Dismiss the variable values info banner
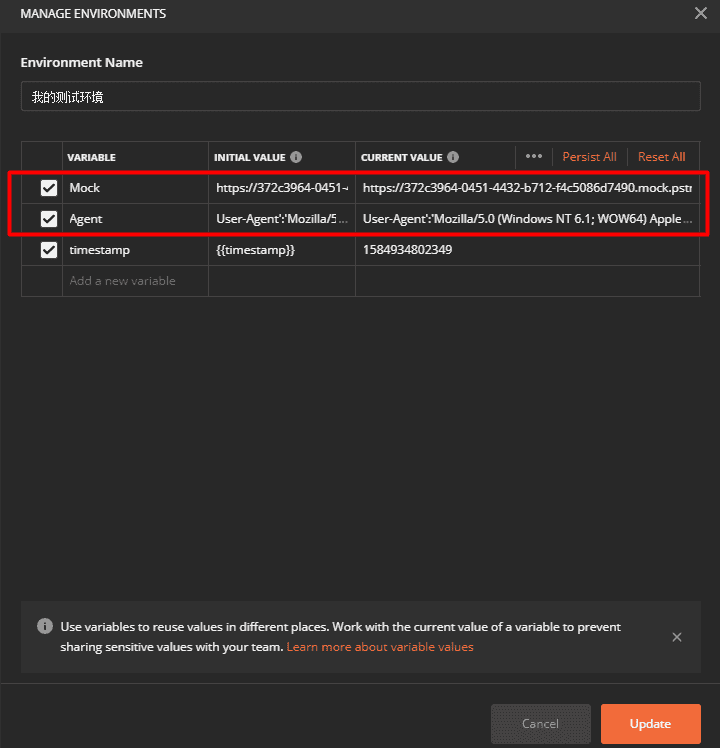The height and width of the screenshot is (748, 720). (677, 637)
